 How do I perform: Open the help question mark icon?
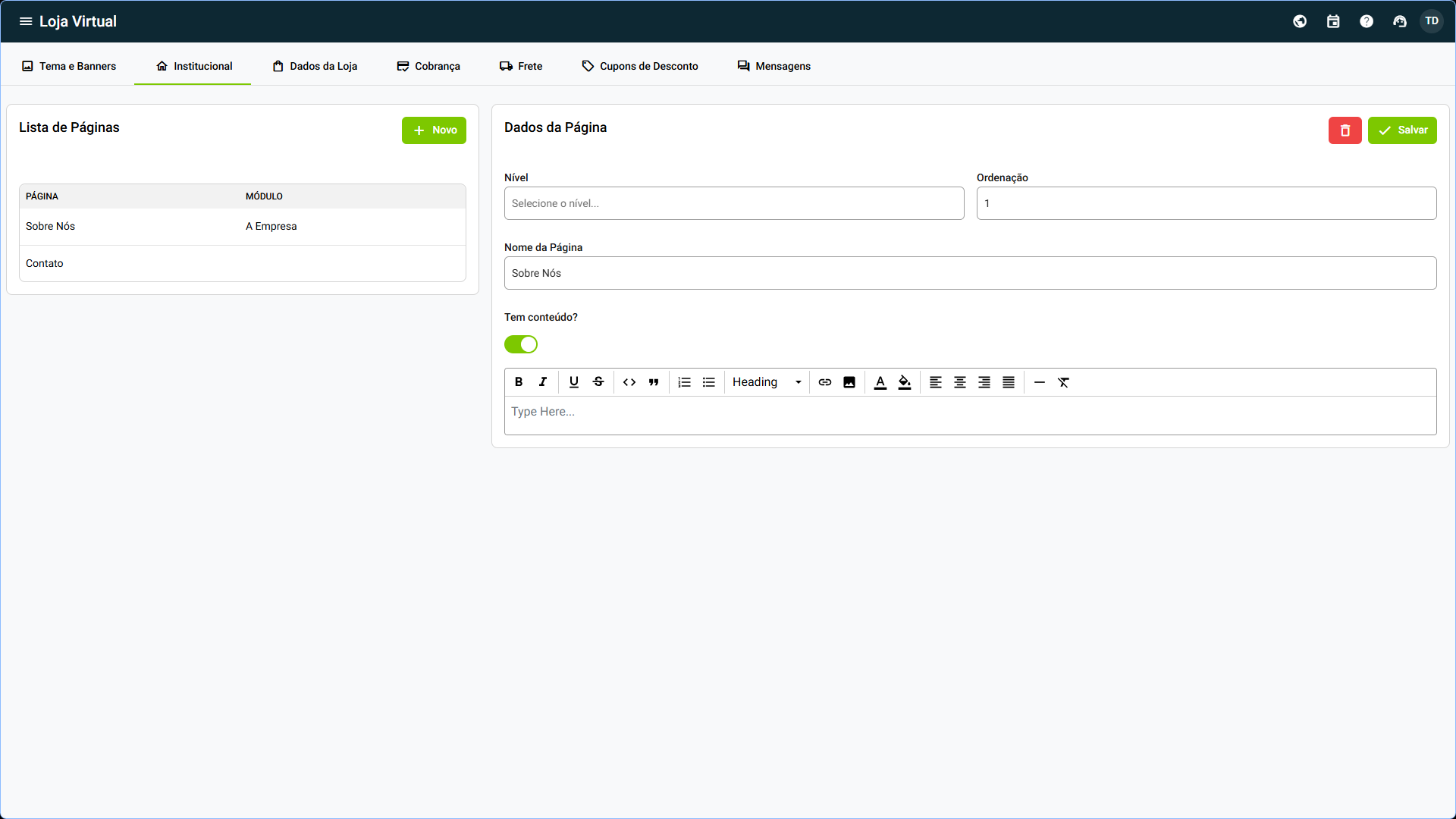(1366, 21)
